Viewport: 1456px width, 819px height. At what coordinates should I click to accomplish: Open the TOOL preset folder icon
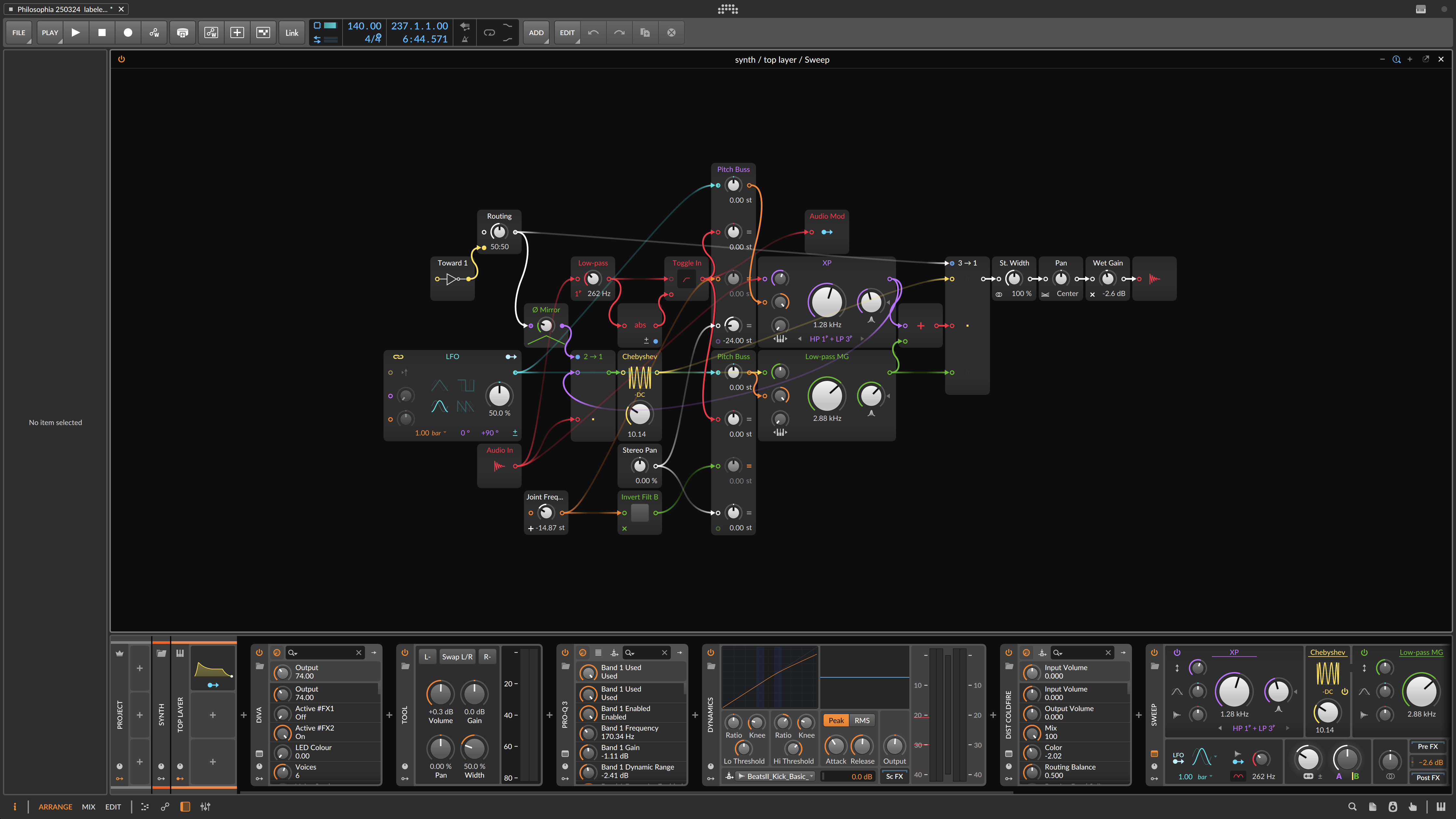tap(405, 666)
